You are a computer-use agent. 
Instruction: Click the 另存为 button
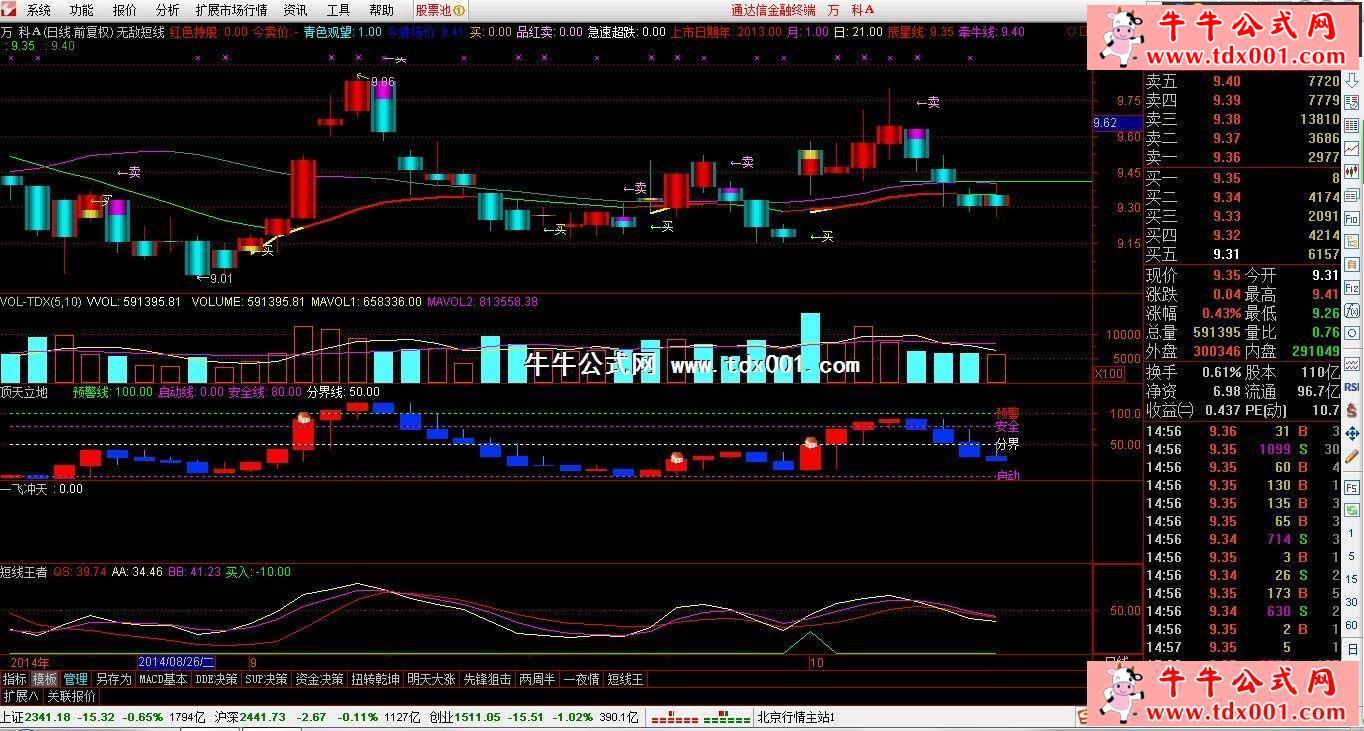113,679
